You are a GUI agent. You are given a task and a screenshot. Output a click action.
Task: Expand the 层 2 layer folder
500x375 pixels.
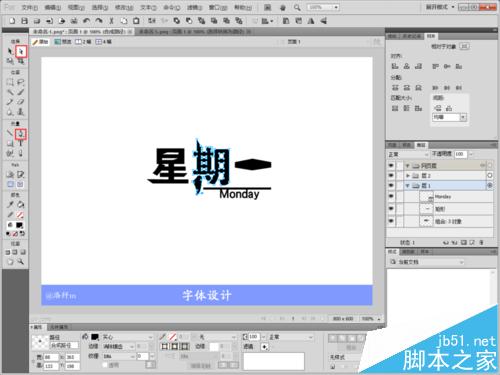(x=407, y=175)
